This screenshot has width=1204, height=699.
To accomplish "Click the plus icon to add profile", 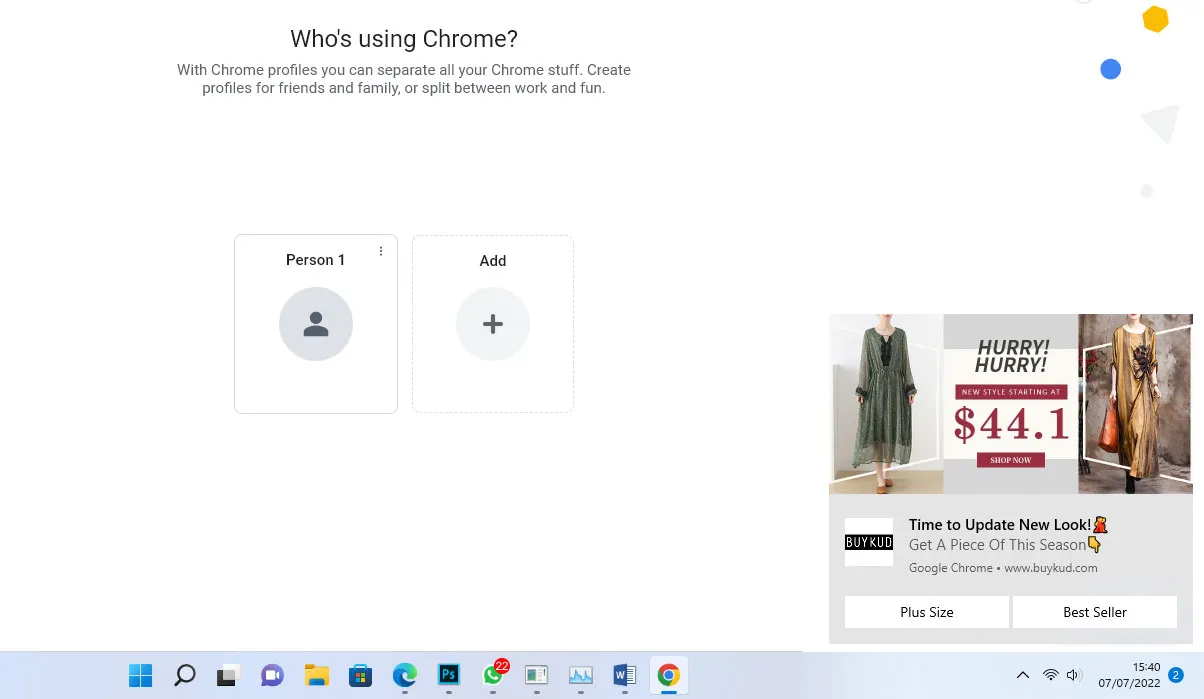I will click(492, 324).
